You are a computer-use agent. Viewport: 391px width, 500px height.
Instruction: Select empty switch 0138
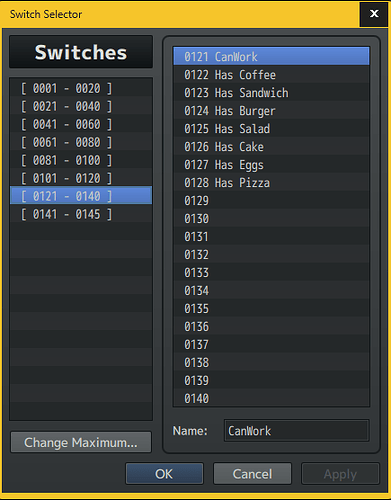(271, 363)
